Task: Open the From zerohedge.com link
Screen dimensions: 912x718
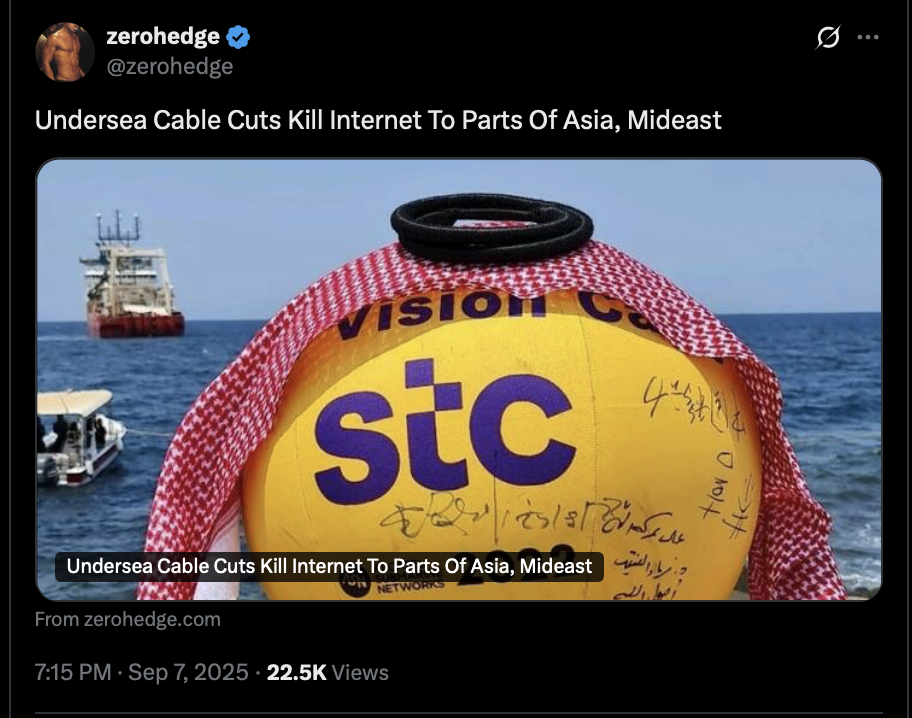Action: pyautogui.click(x=127, y=619)
